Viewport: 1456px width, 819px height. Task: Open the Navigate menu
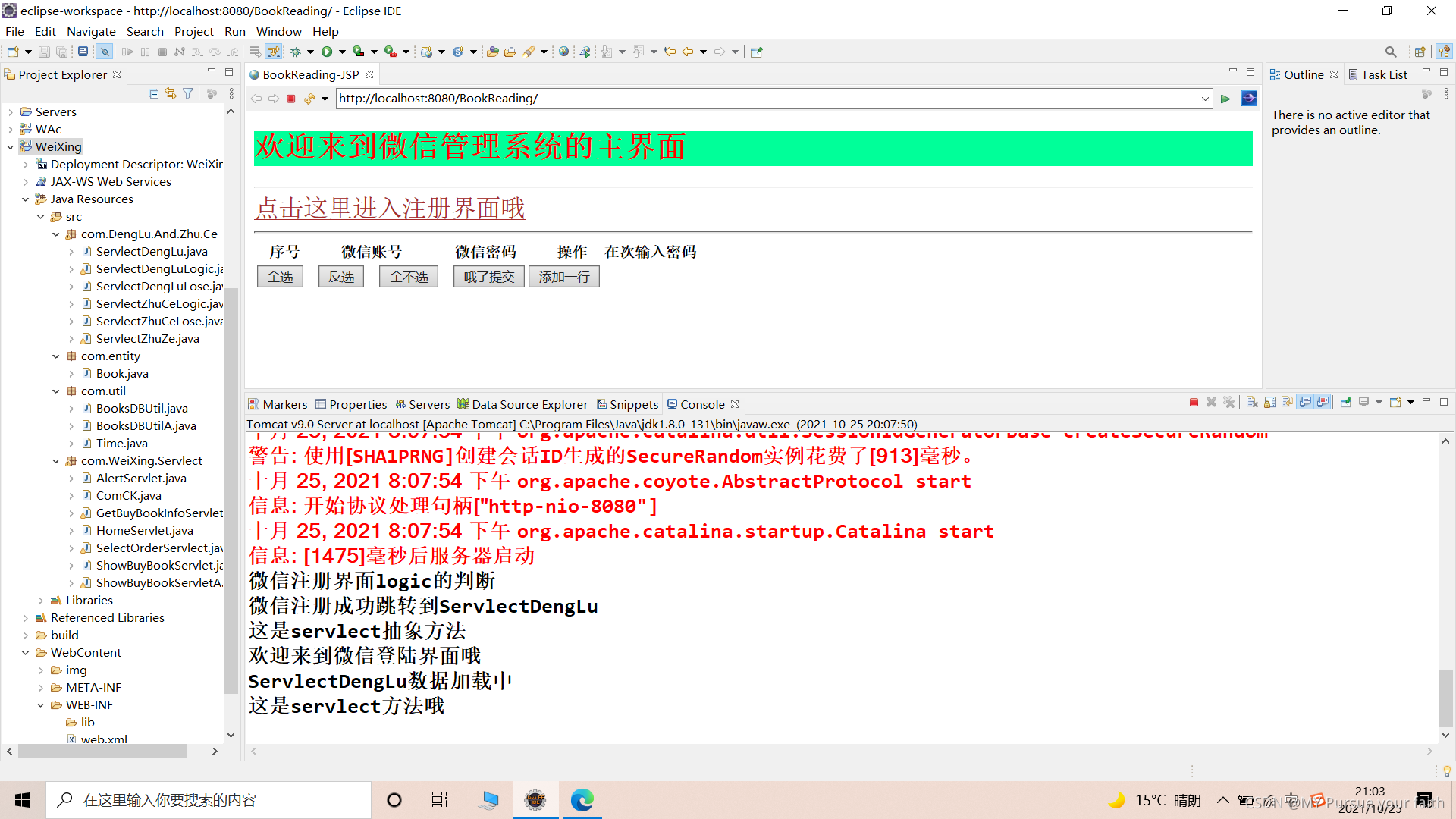[x=91, y=31]
